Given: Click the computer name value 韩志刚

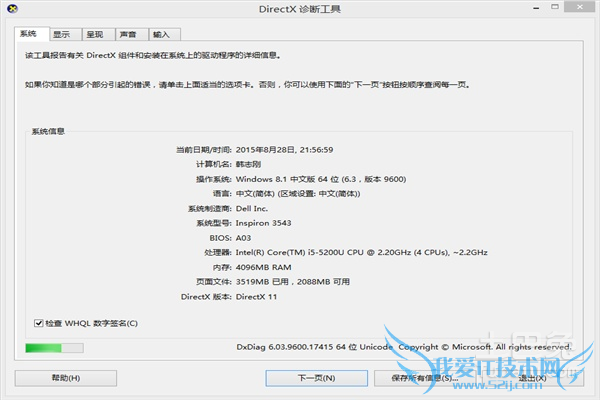Looking at the screenshot, I should pyautogui.click(x=248, y=164).
